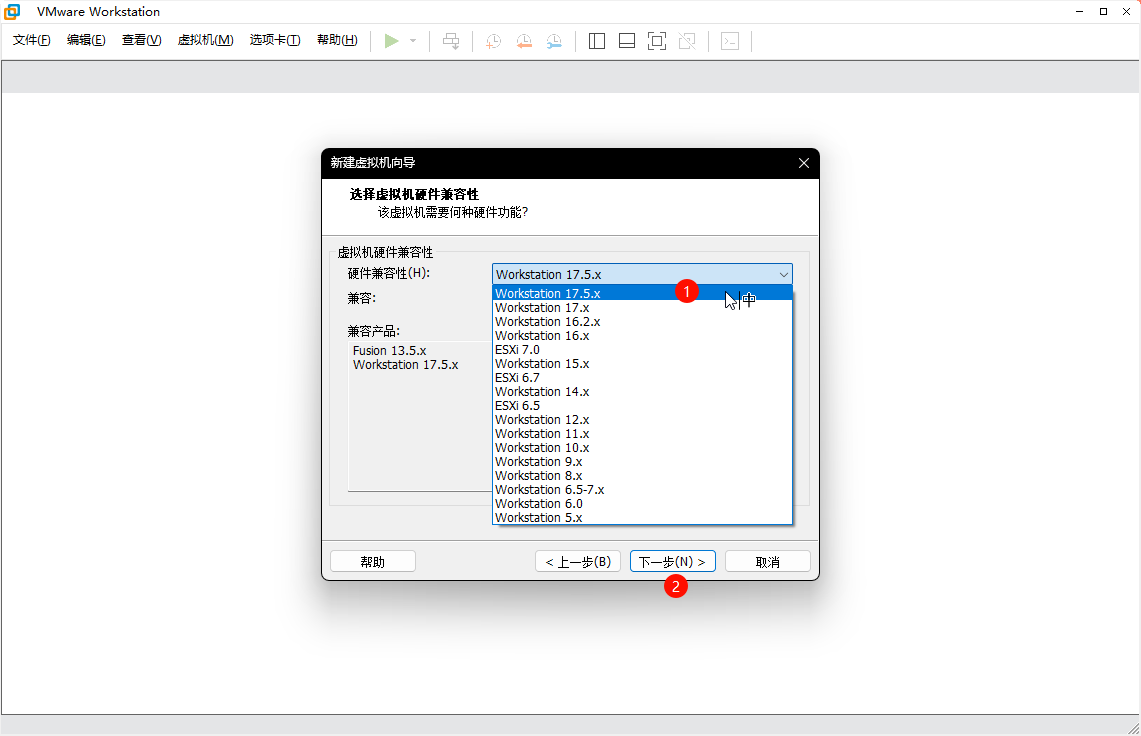Select Workstation 9.x option
Viewport: 1141px width, 736px height.
[642, 462]
